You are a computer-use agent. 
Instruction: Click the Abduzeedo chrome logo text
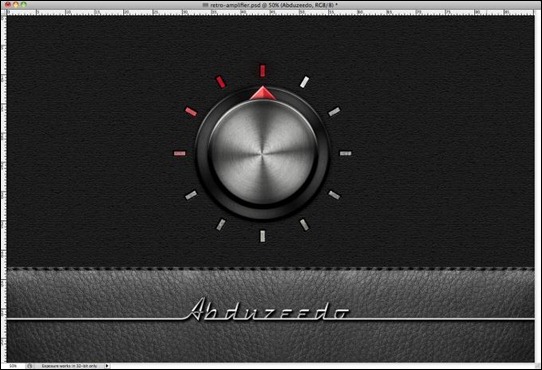coord(269,309)
